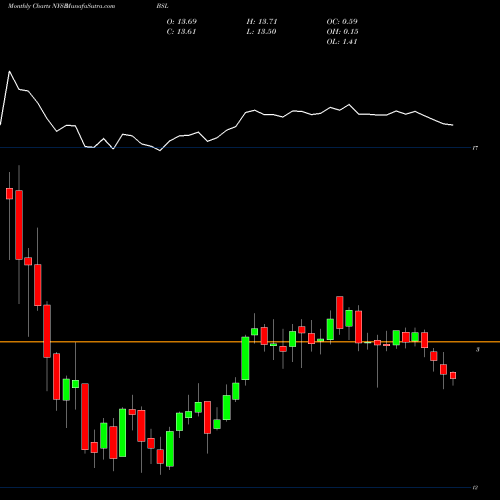Viewport: 500px width, 500px height.
Task: Click the tall green candle crossing the orange line
Action: click(x=245, y=358)
